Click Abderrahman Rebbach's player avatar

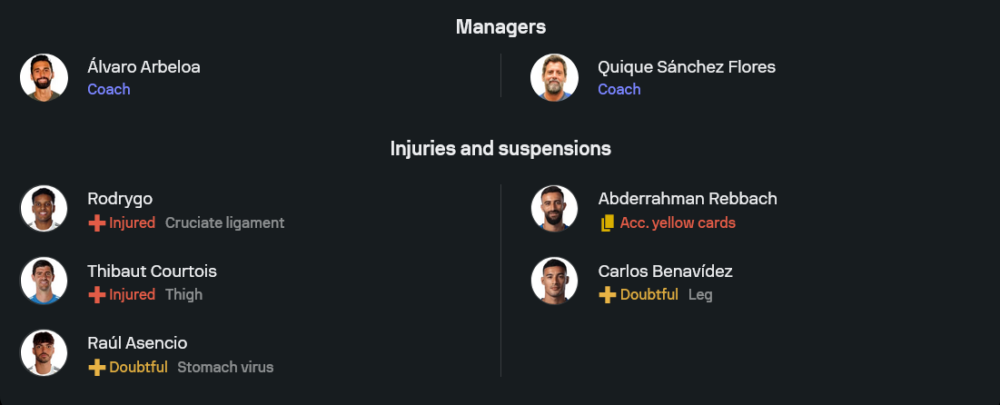click(554, 209)
